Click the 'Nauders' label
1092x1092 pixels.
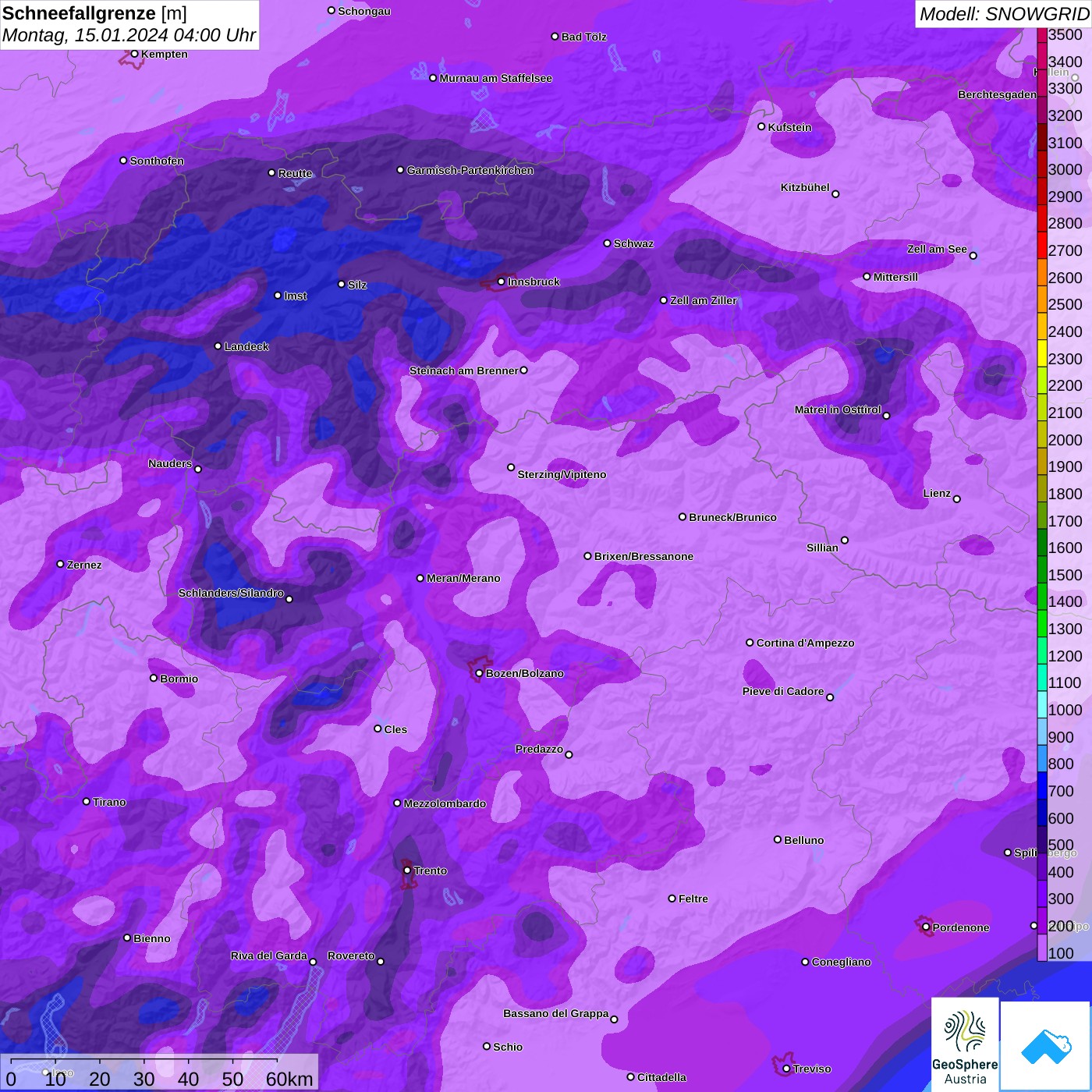pyautogui.click(x=170, y=463)
